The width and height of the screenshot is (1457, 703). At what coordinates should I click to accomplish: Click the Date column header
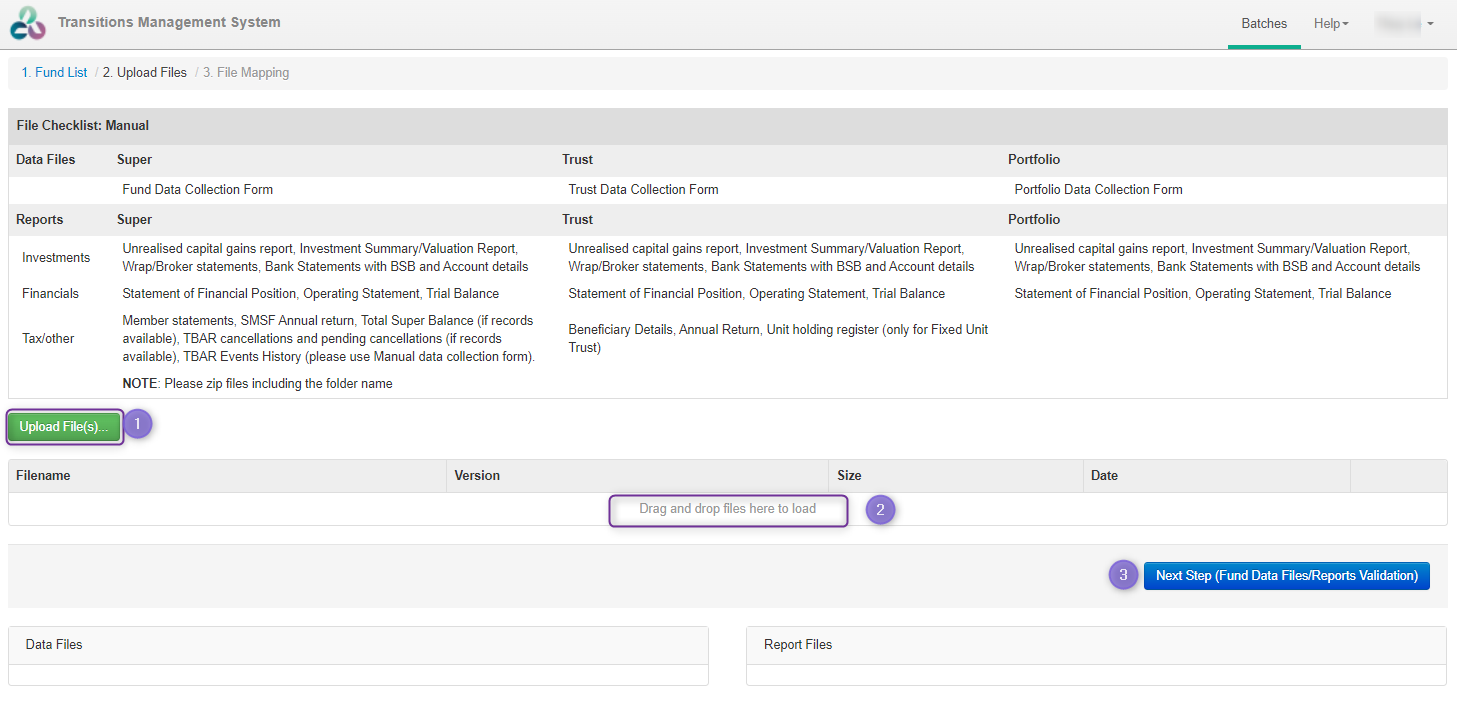pos(1104,475)
